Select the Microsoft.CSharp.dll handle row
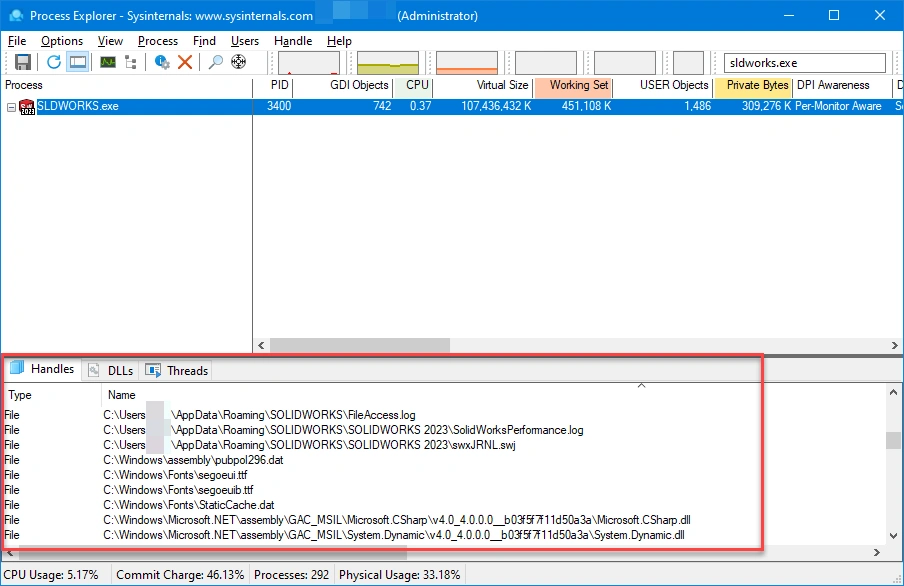The image size is (904, 586). tap(444, 520)
